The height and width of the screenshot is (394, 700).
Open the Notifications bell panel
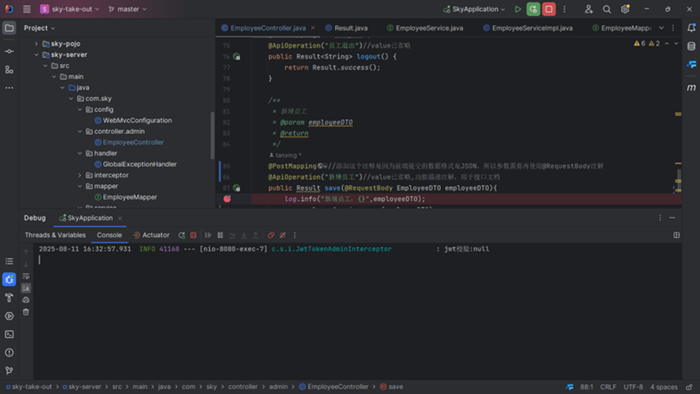click(691, 28)
